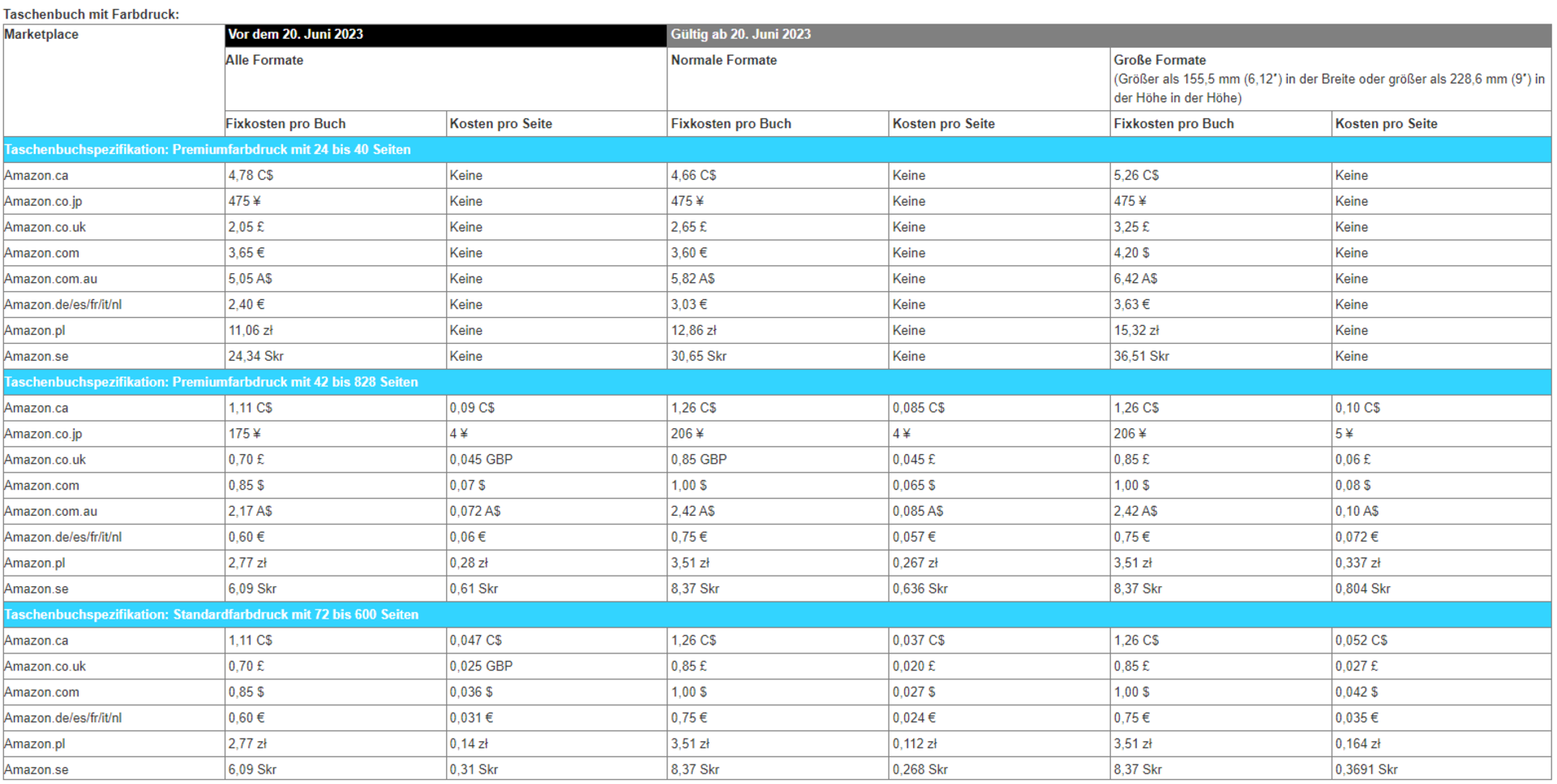
Task: Click the 'Taschenbuch mit Farbdruck:' heading
Action: click(91, 14)
